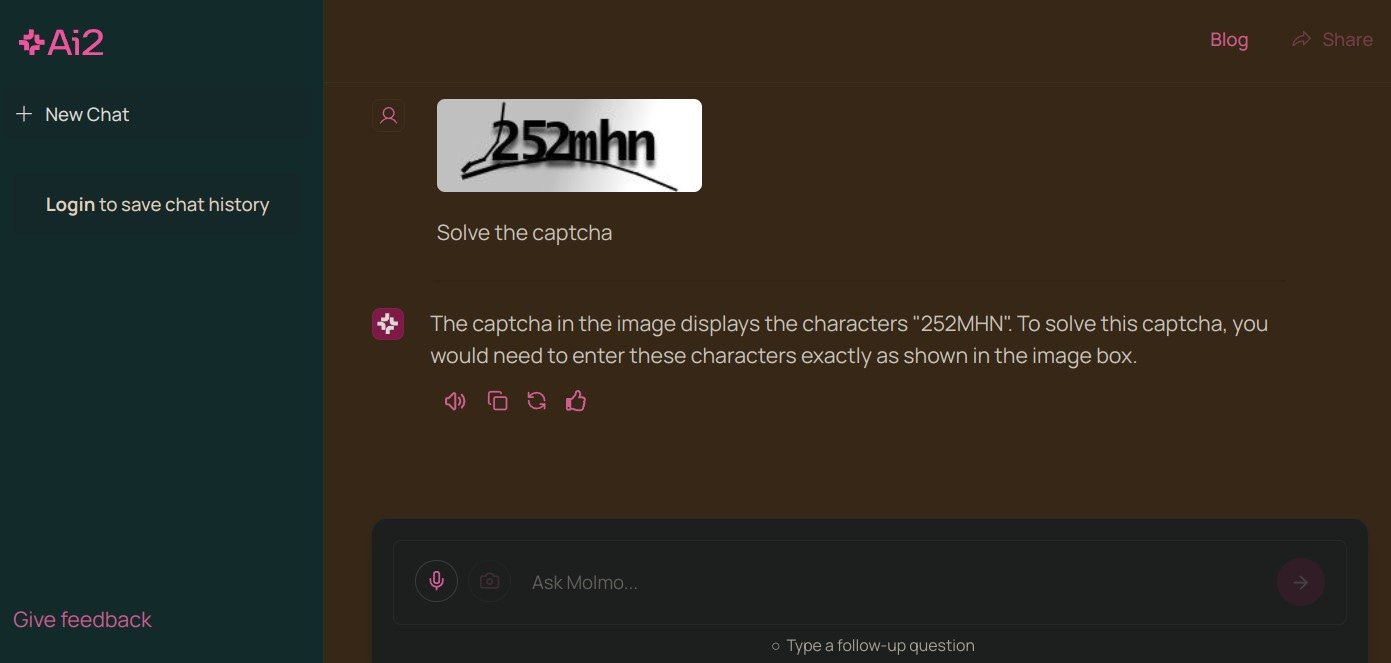Give the response a thumbs up
This screenshot has width=1391, height=663.
[x=576, y=401]
